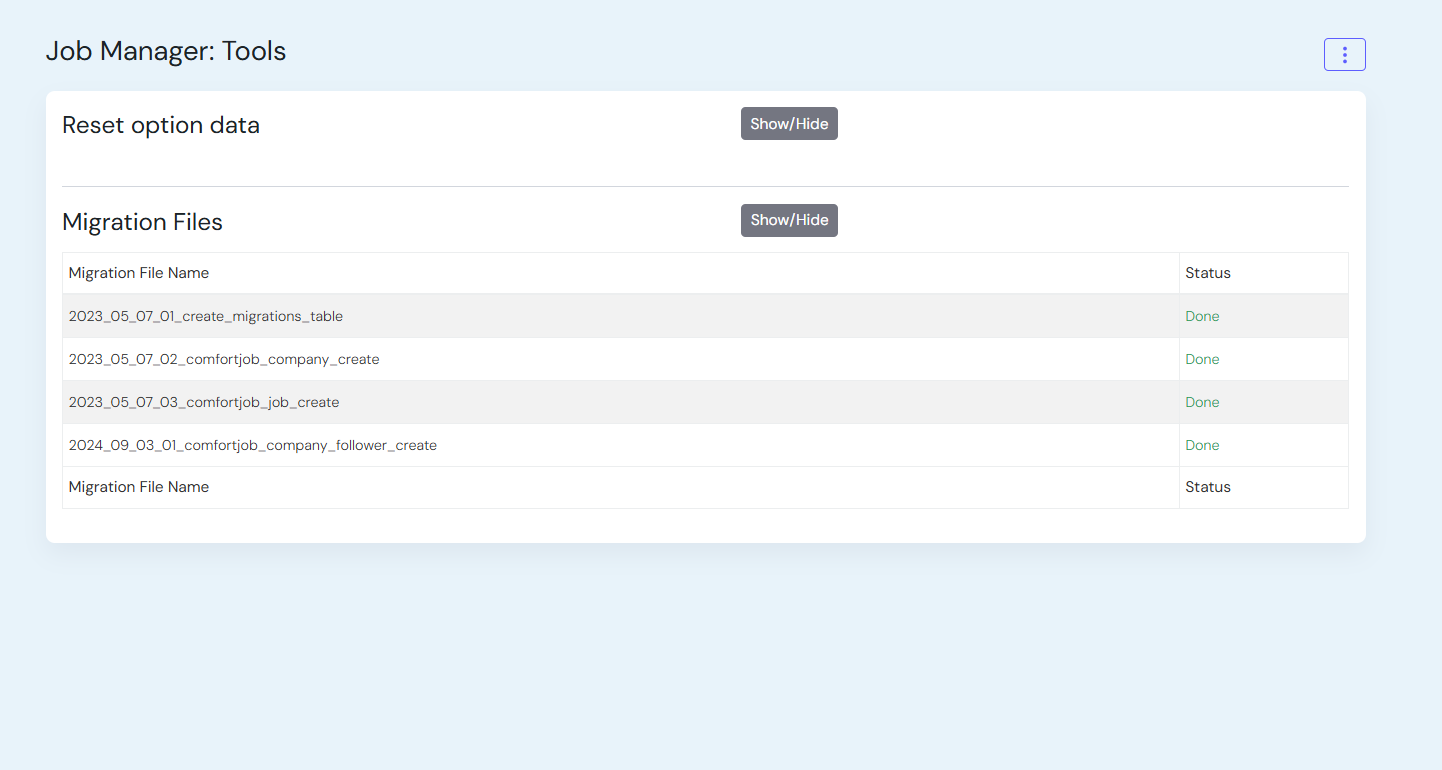Image resolution: width=1442 pixels, height=770 pixels.
Task: Click the bottom Status footer cell
Action: [1208, 487]
